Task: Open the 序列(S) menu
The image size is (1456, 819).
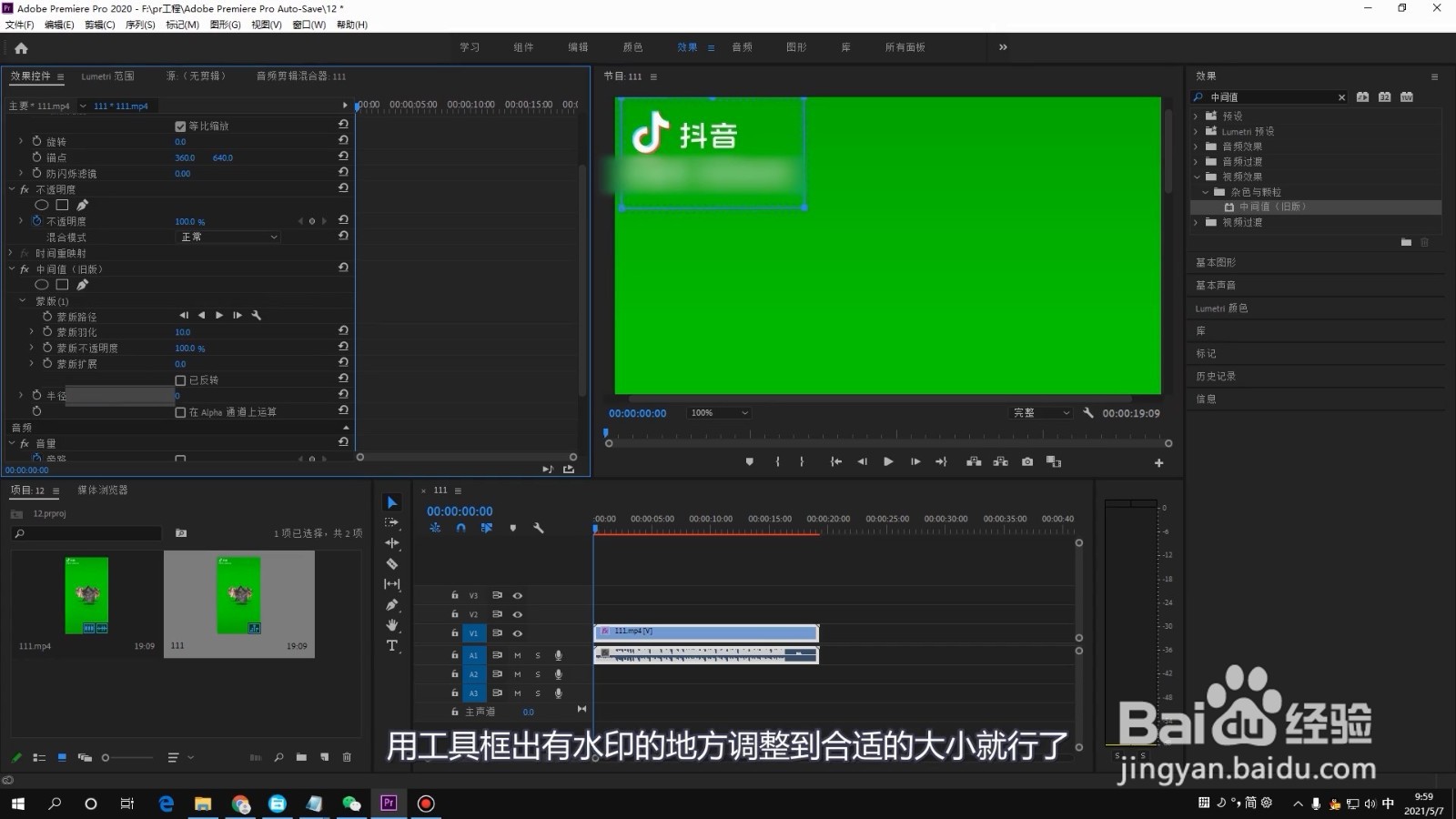Action: pyautogui.click(x=140, y=25)
